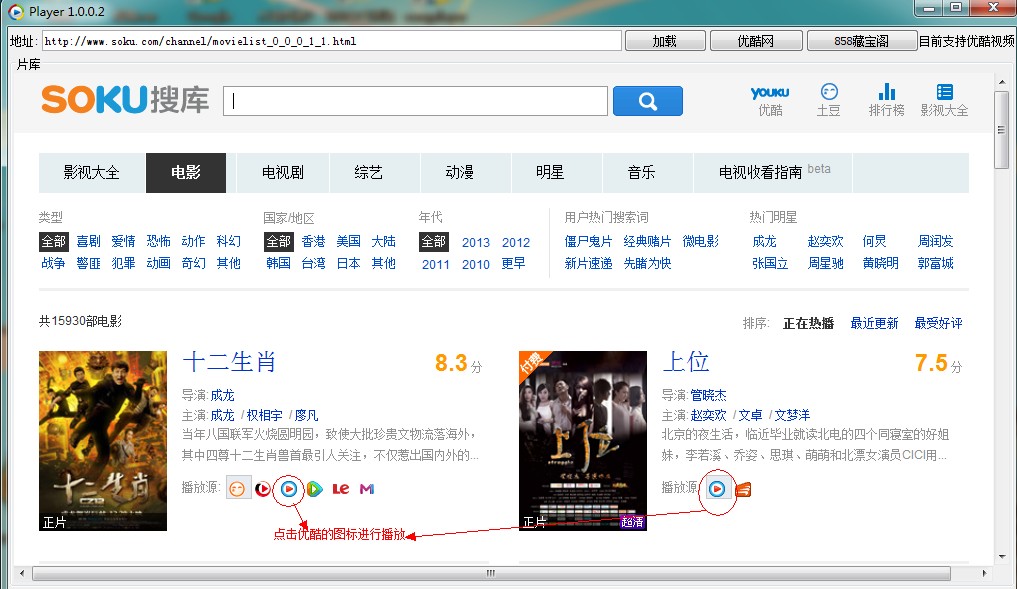The width and height of the screenshot is (1017, 589).
Task: Open star link 周星驰
Action: coord(825,263)
